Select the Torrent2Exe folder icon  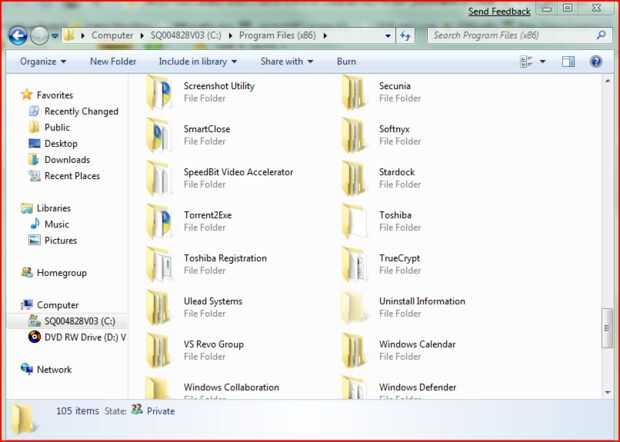[x=159, y=222]
